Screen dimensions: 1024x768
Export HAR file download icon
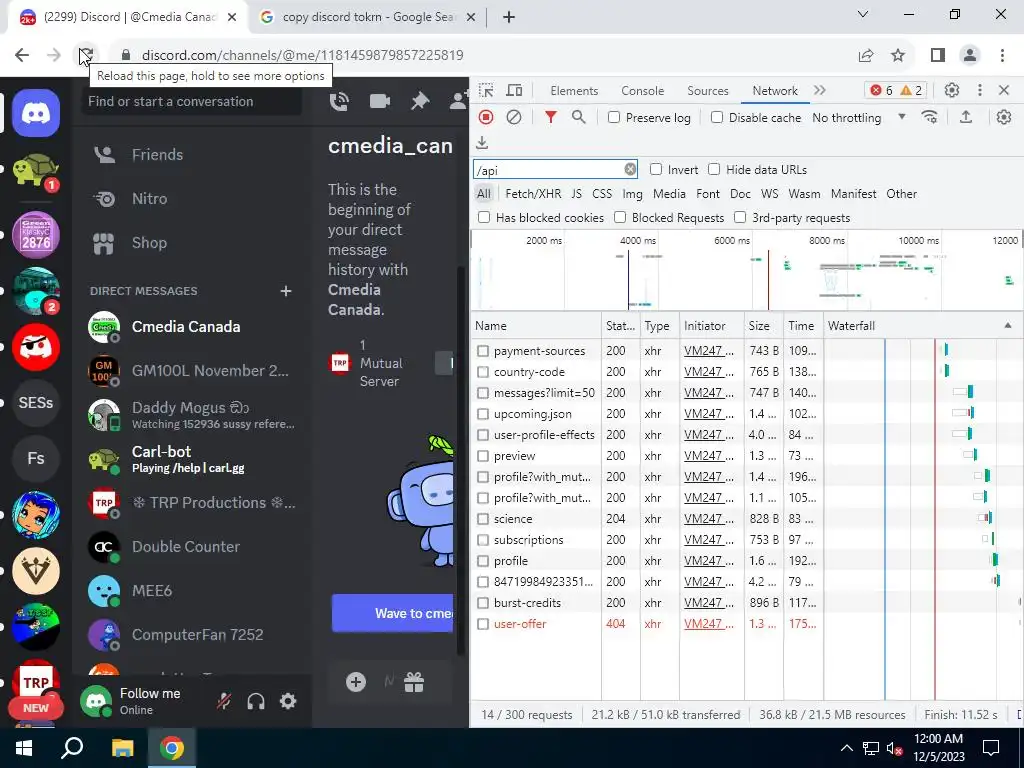pos(482,142)
